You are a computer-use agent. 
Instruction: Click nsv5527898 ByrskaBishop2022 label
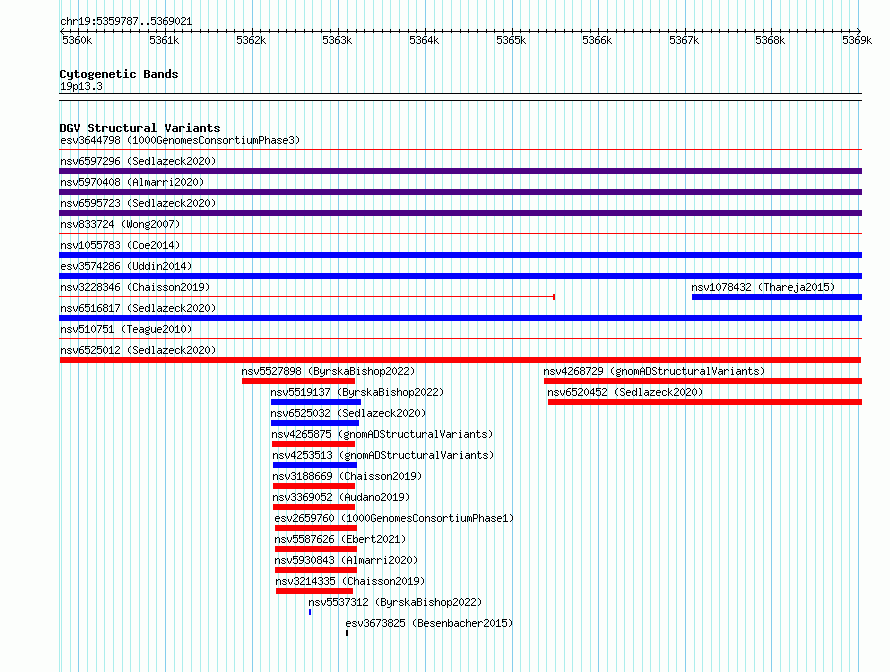pyautogui.click(x=328, y=371)
